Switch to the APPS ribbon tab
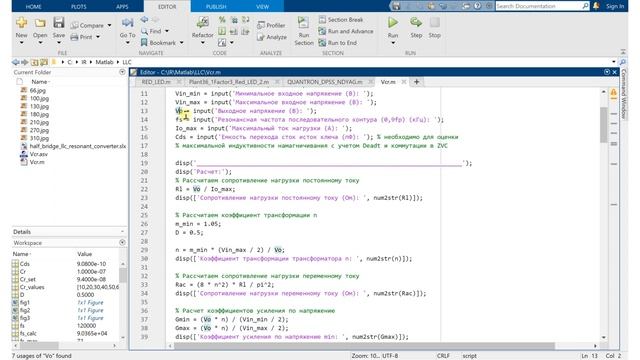This screenshot has height=360, width=640. point(122,7)
